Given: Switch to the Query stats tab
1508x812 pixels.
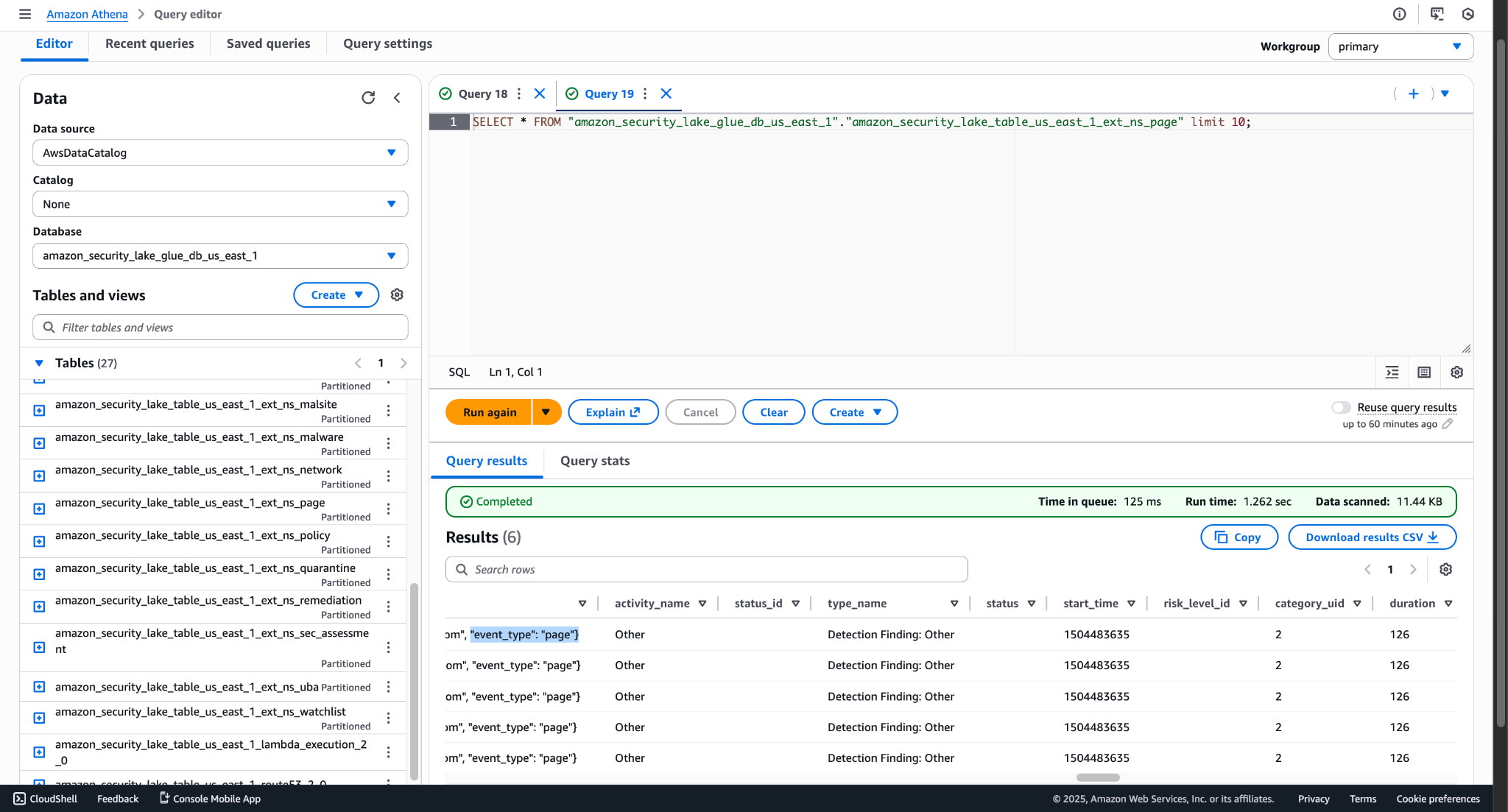Looking at the screenshot, I should point(595,461).
